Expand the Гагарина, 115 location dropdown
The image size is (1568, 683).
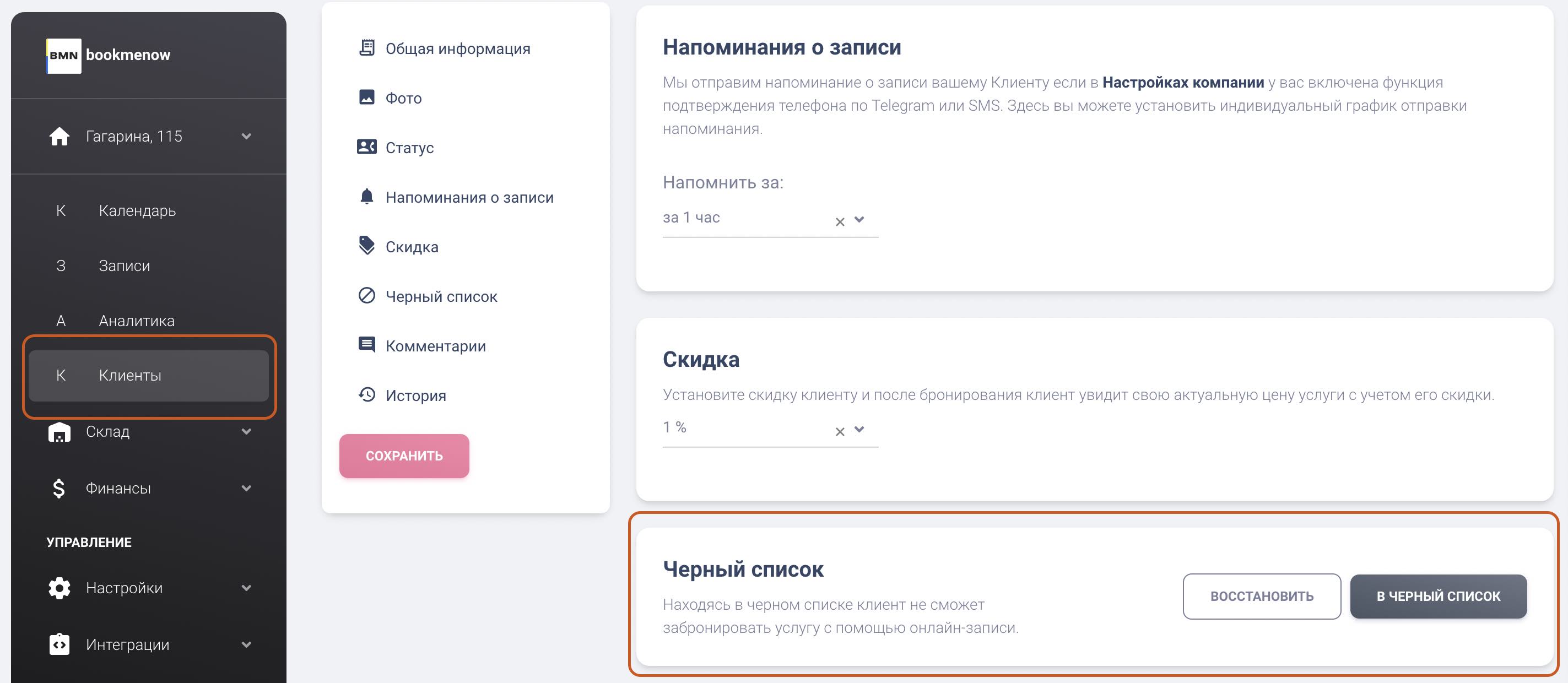pos(246,137)
